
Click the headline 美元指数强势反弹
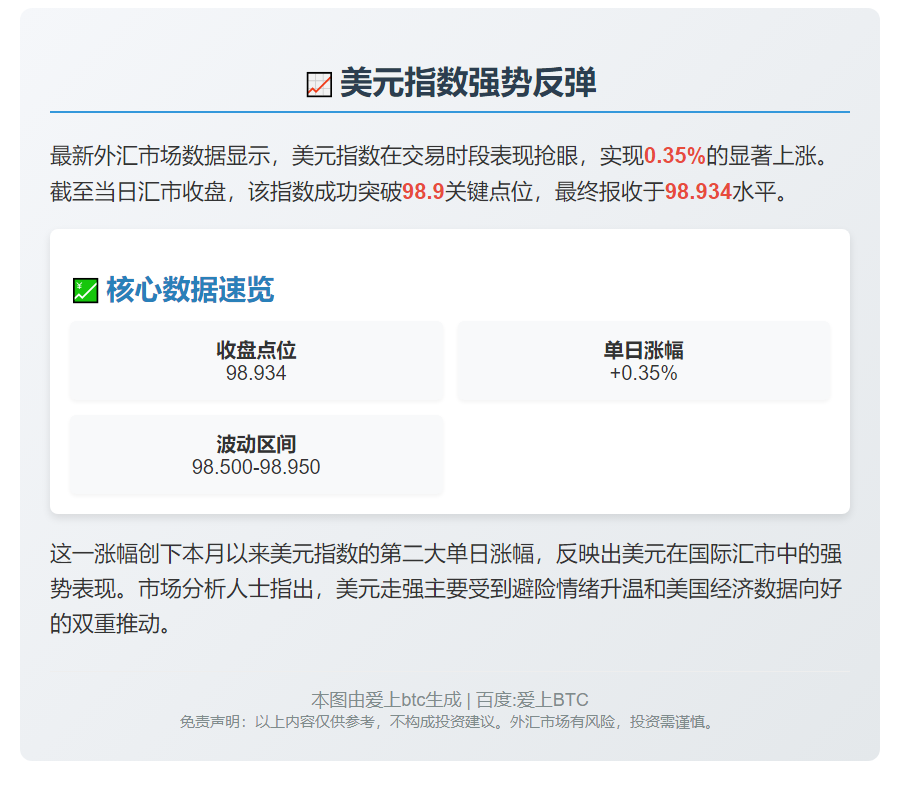[467, 83]
